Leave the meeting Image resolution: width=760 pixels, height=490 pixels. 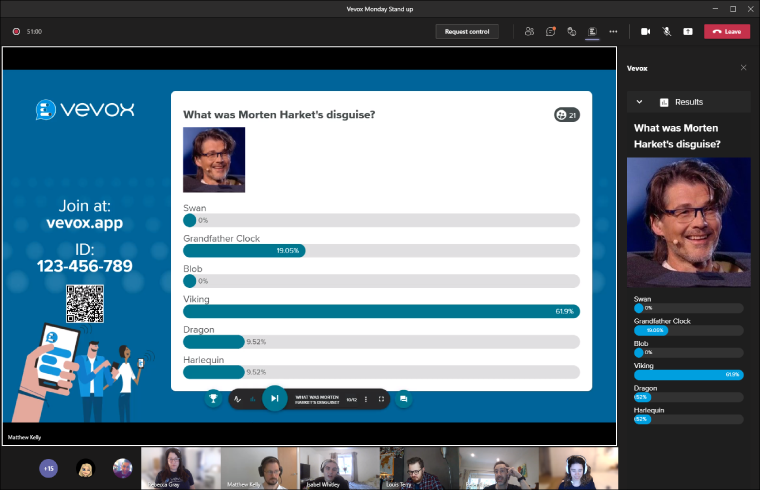click(727, 31)
